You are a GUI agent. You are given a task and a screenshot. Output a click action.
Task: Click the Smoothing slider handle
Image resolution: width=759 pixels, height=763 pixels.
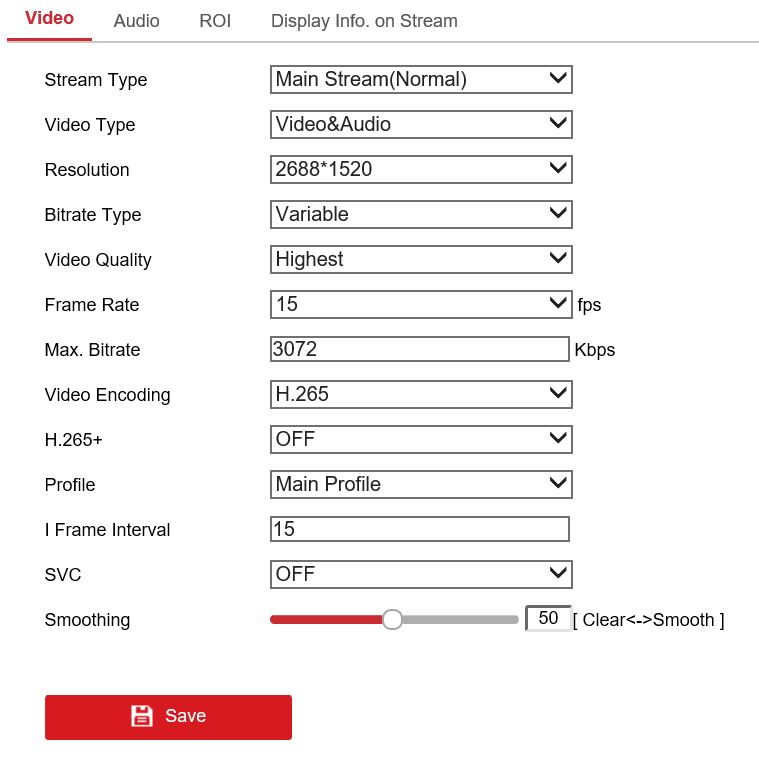point(392,620)
